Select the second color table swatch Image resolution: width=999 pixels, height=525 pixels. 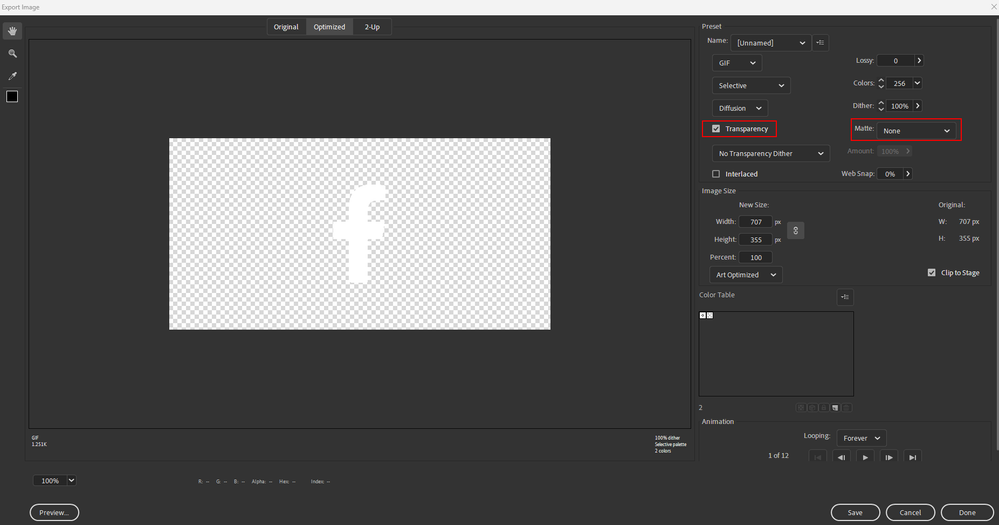pos(710,315)
